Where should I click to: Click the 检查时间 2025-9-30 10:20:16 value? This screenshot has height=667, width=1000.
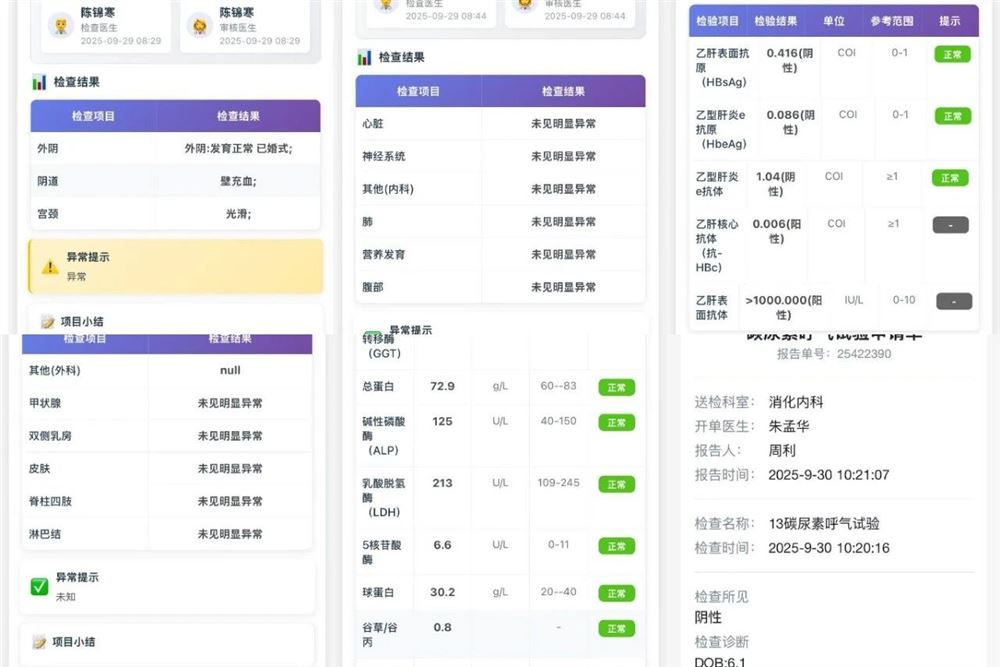tap(828, 548)
